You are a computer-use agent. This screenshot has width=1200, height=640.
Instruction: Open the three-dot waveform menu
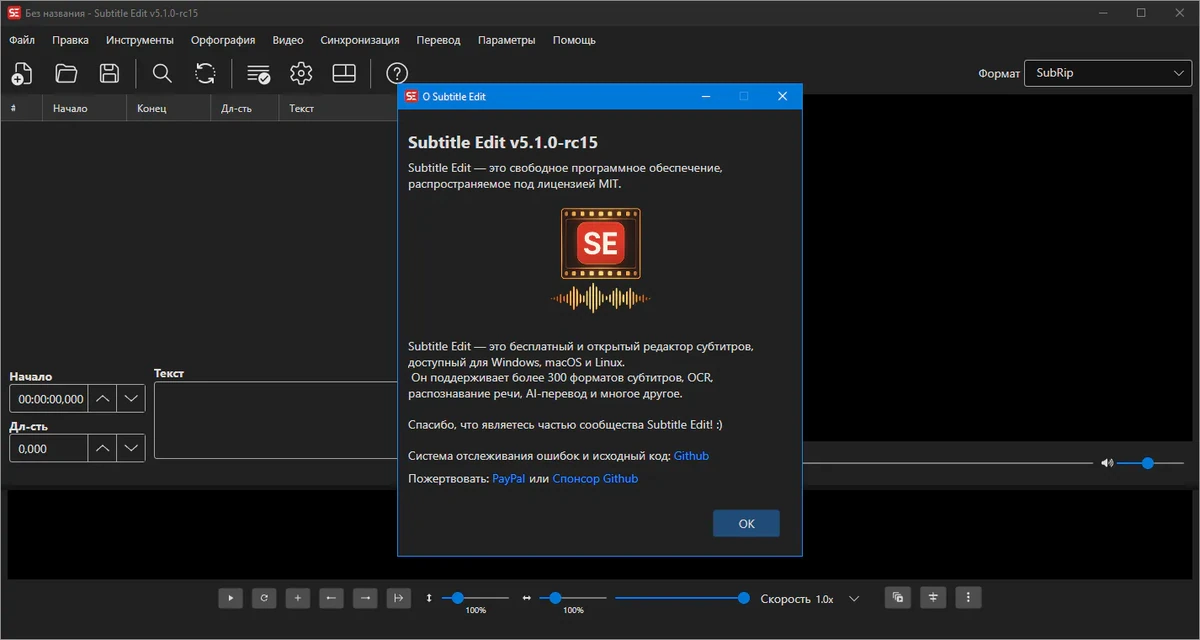click(968, 598)
